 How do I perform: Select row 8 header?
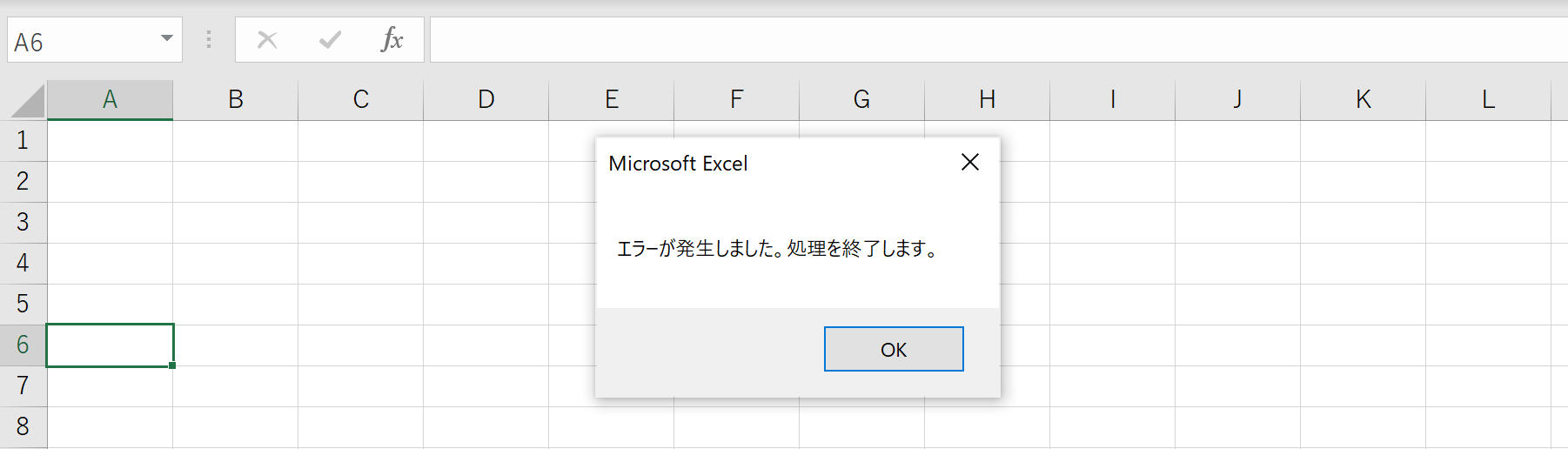point(23,426)
